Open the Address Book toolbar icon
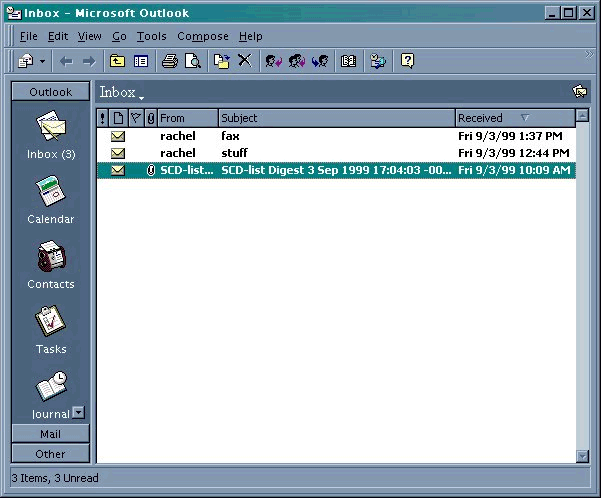601x498 pixels. [x=348, y=61]
